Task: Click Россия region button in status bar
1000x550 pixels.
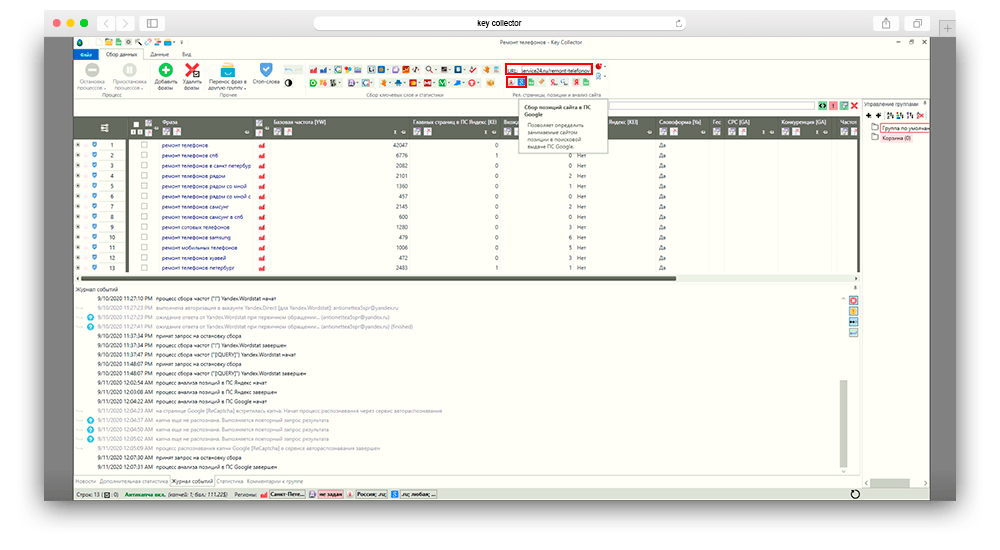Action: 371,494
